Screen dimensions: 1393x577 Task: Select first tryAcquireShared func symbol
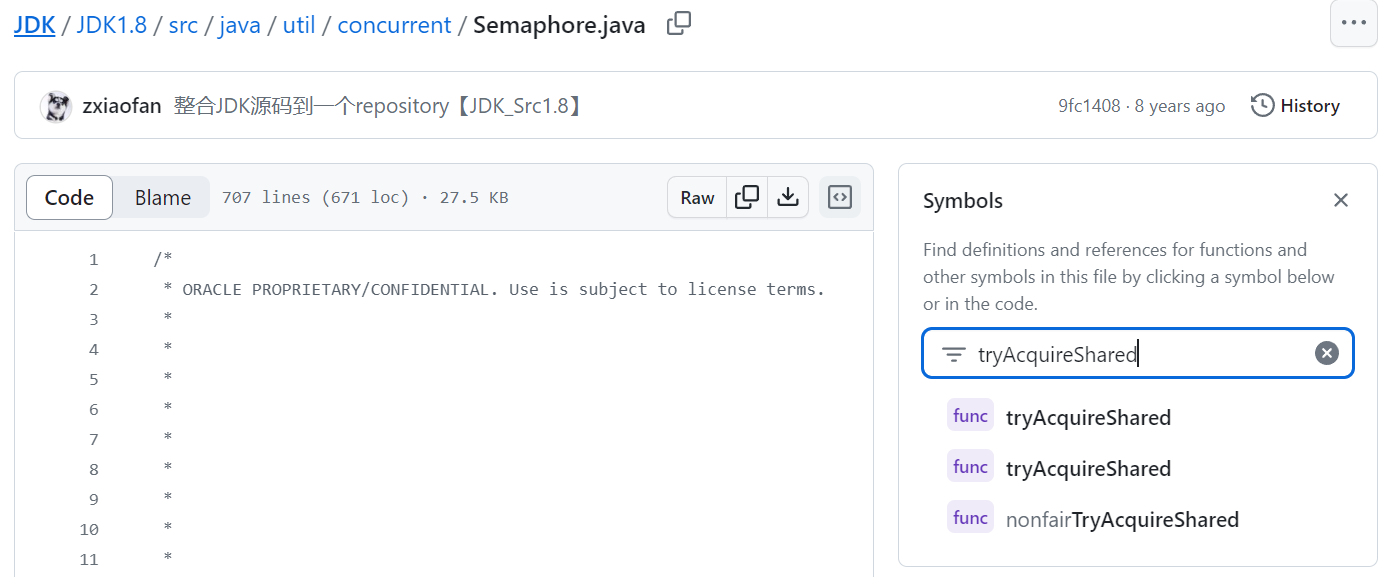[1087, 418]
